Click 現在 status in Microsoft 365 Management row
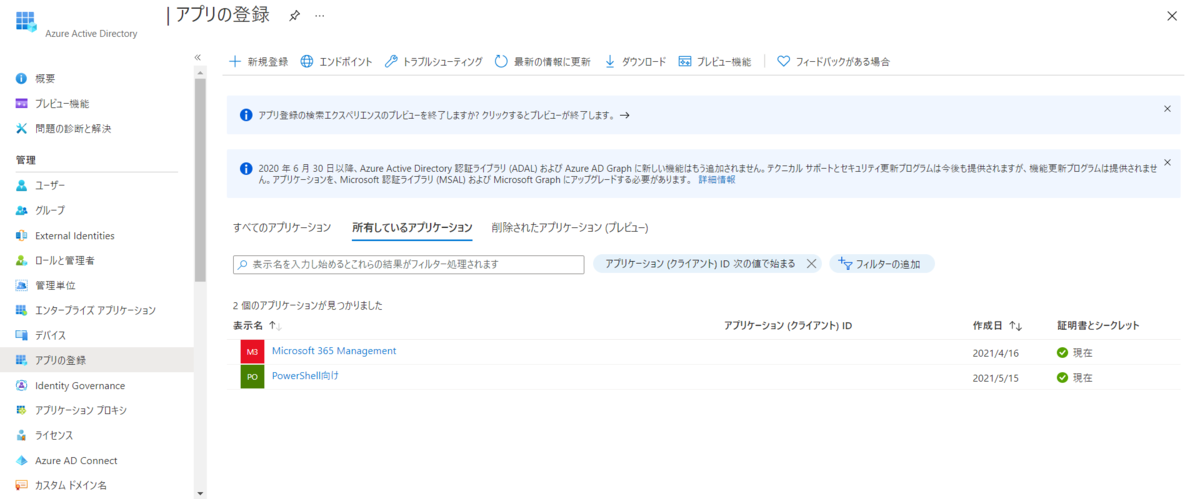This screenshot has height=499, width=1200. point(1075,353)
